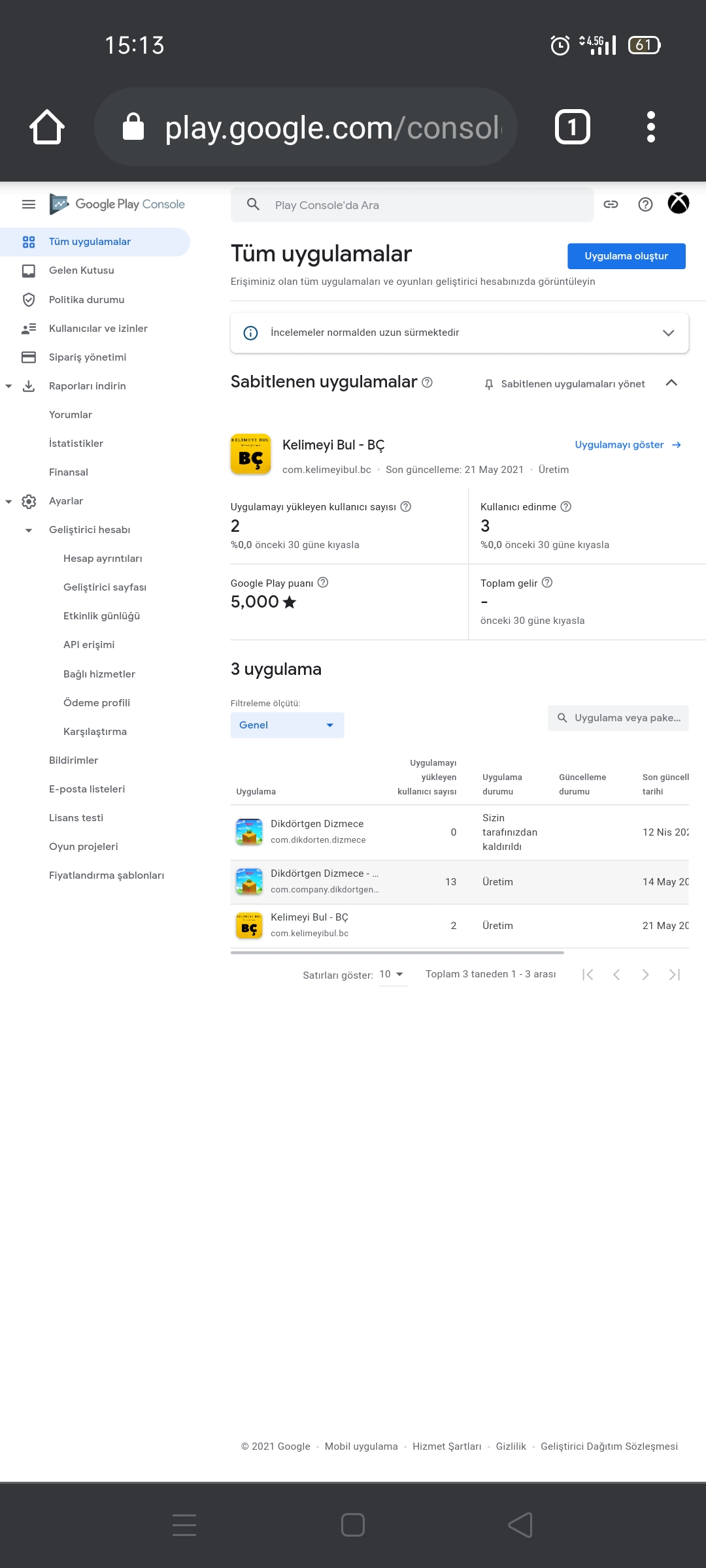Tap Android home square button
The image size is (706, 1568).
point(353,1525)
